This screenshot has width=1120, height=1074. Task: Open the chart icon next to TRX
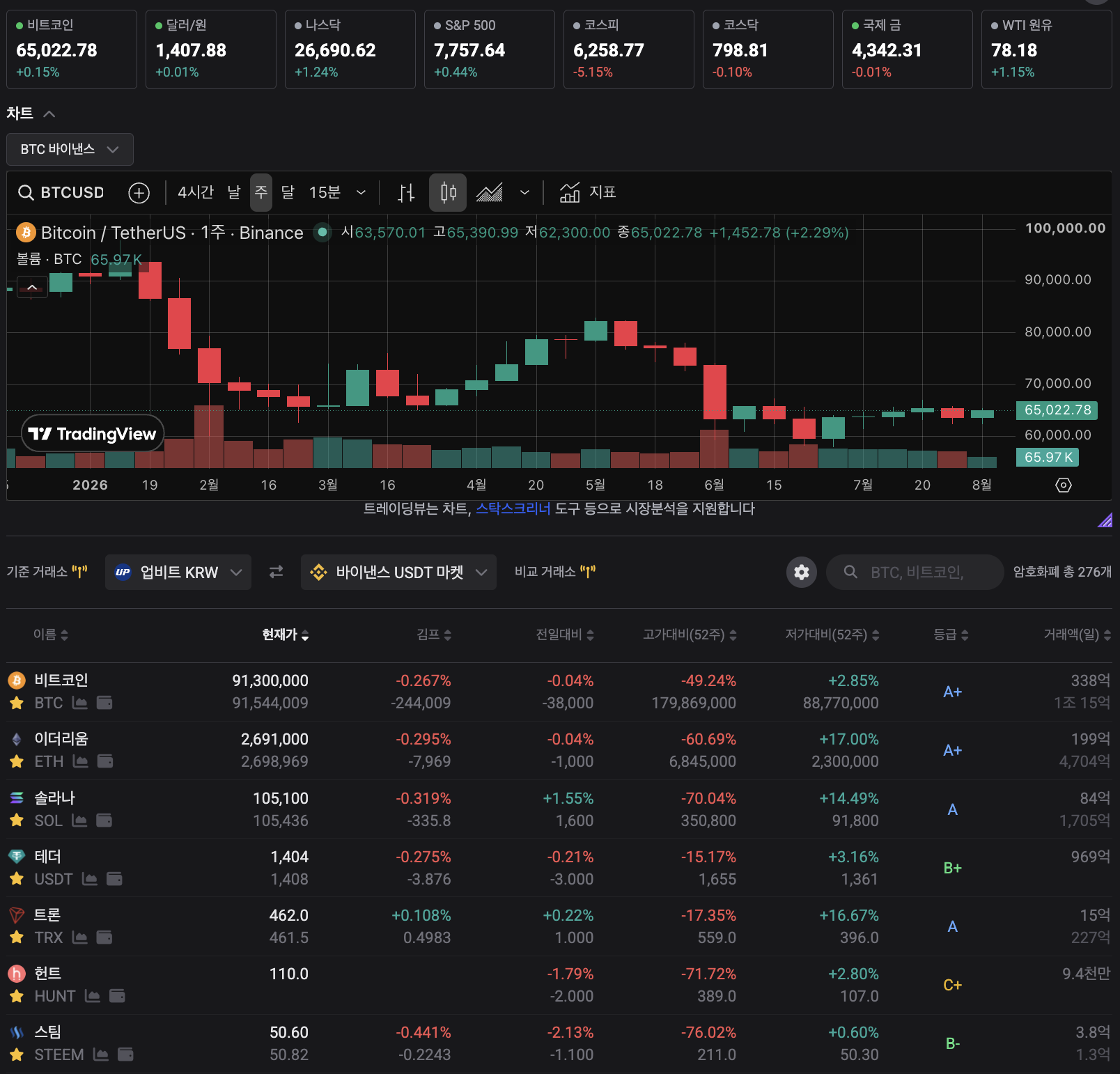[x=80, y=937]
